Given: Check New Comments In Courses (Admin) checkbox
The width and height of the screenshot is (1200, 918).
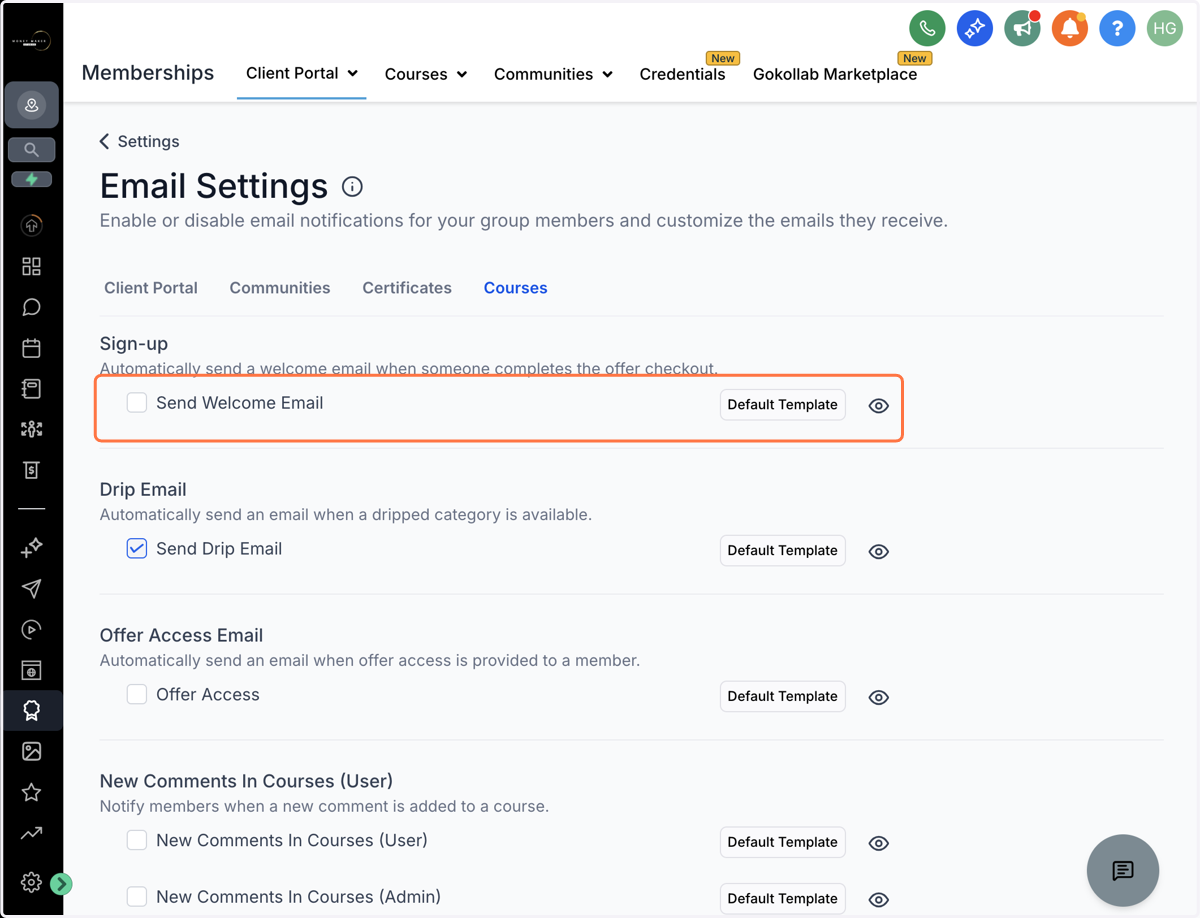Looking at the screenshot, I should (x=137, y=896).
